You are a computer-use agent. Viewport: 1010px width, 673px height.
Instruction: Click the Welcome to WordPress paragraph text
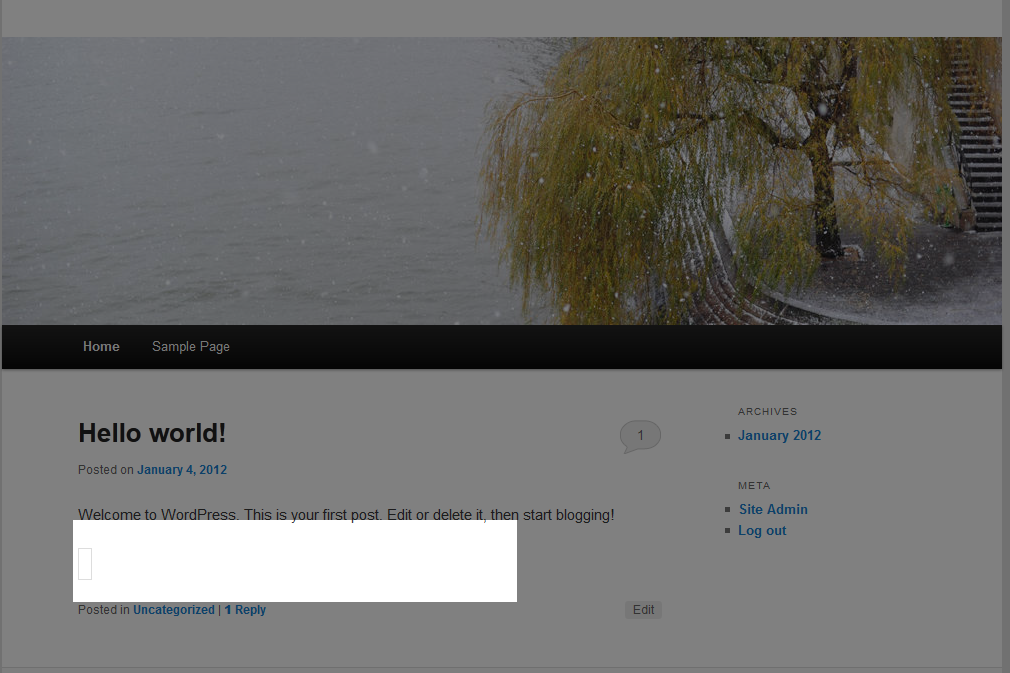[x=346, y=512]
